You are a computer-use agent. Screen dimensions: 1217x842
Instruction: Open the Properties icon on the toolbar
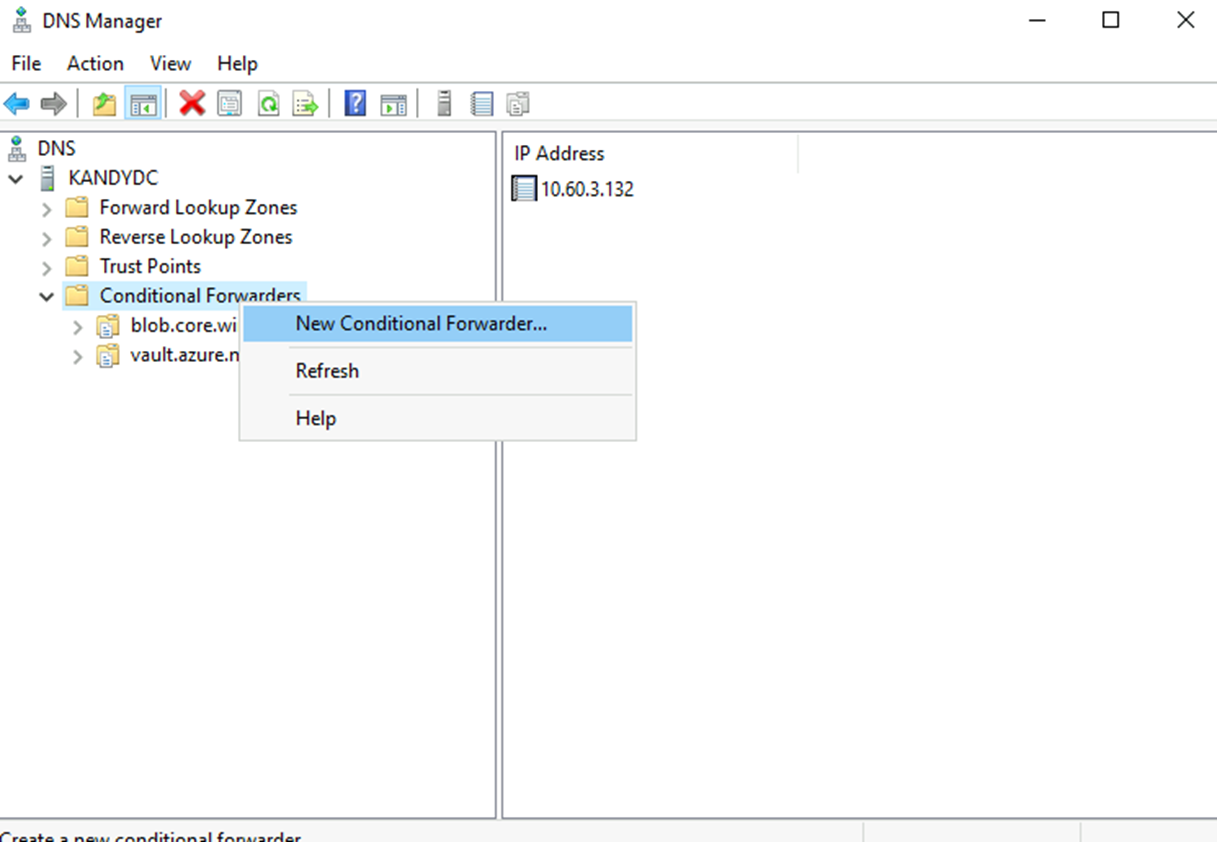click(230, 102)
